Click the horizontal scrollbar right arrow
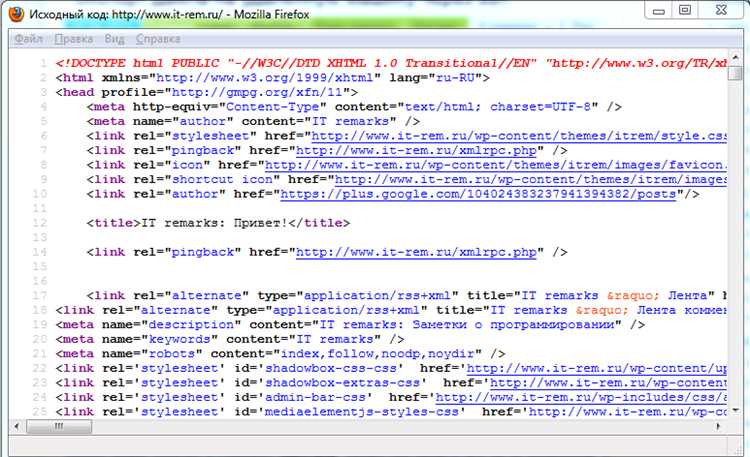 click(718, 426)
